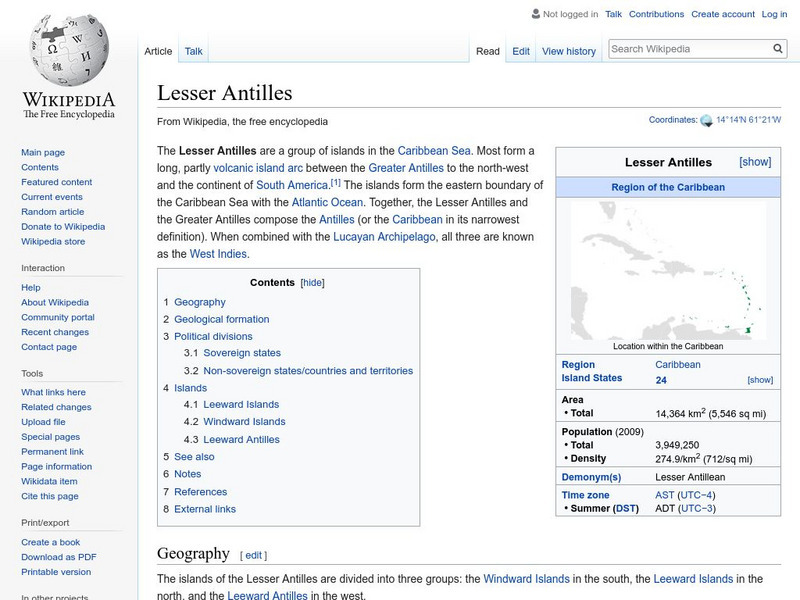Open the Help link

click(x=31, y=288)
